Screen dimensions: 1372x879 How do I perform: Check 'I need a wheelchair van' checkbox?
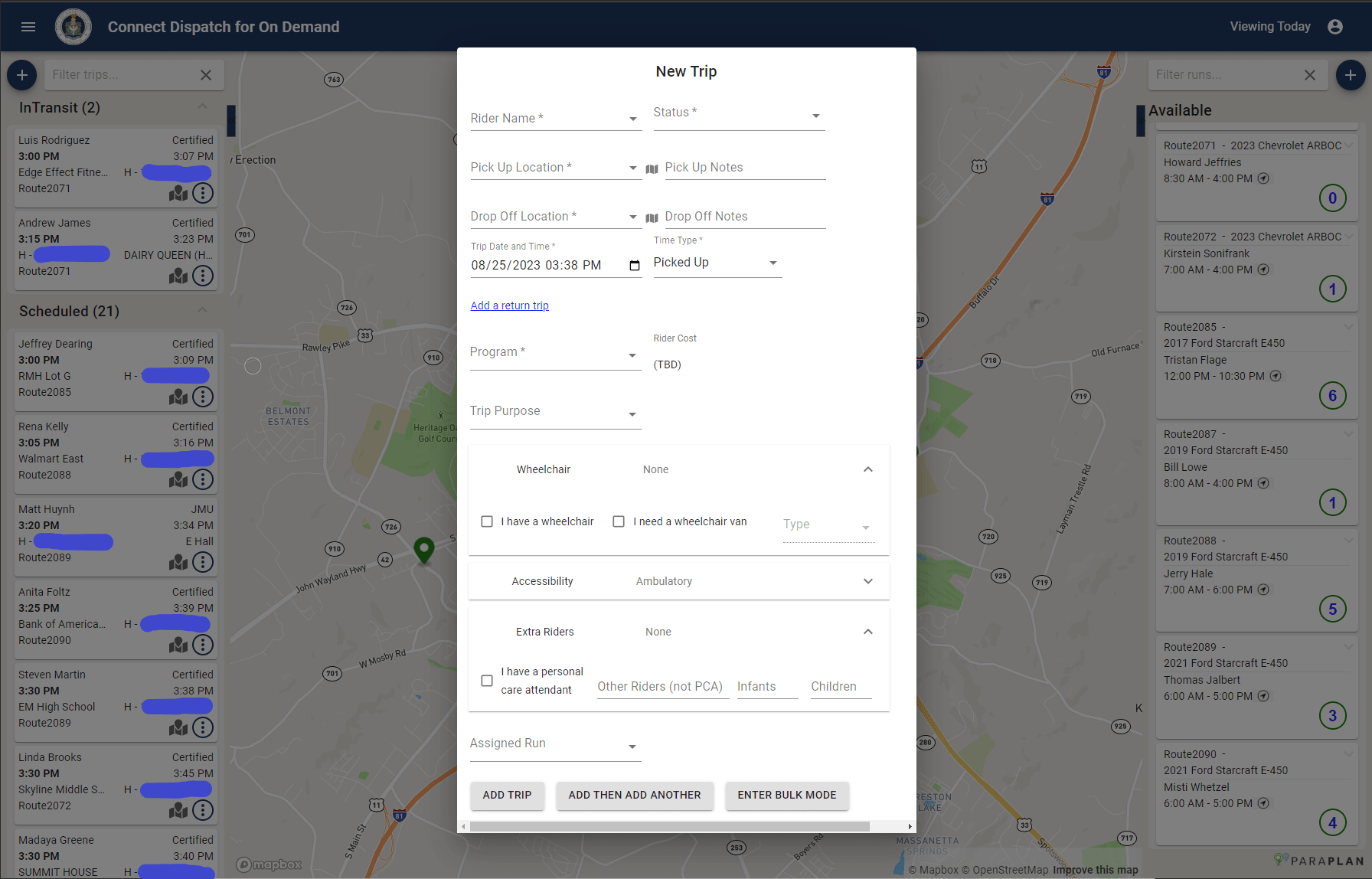pos(619,521)
